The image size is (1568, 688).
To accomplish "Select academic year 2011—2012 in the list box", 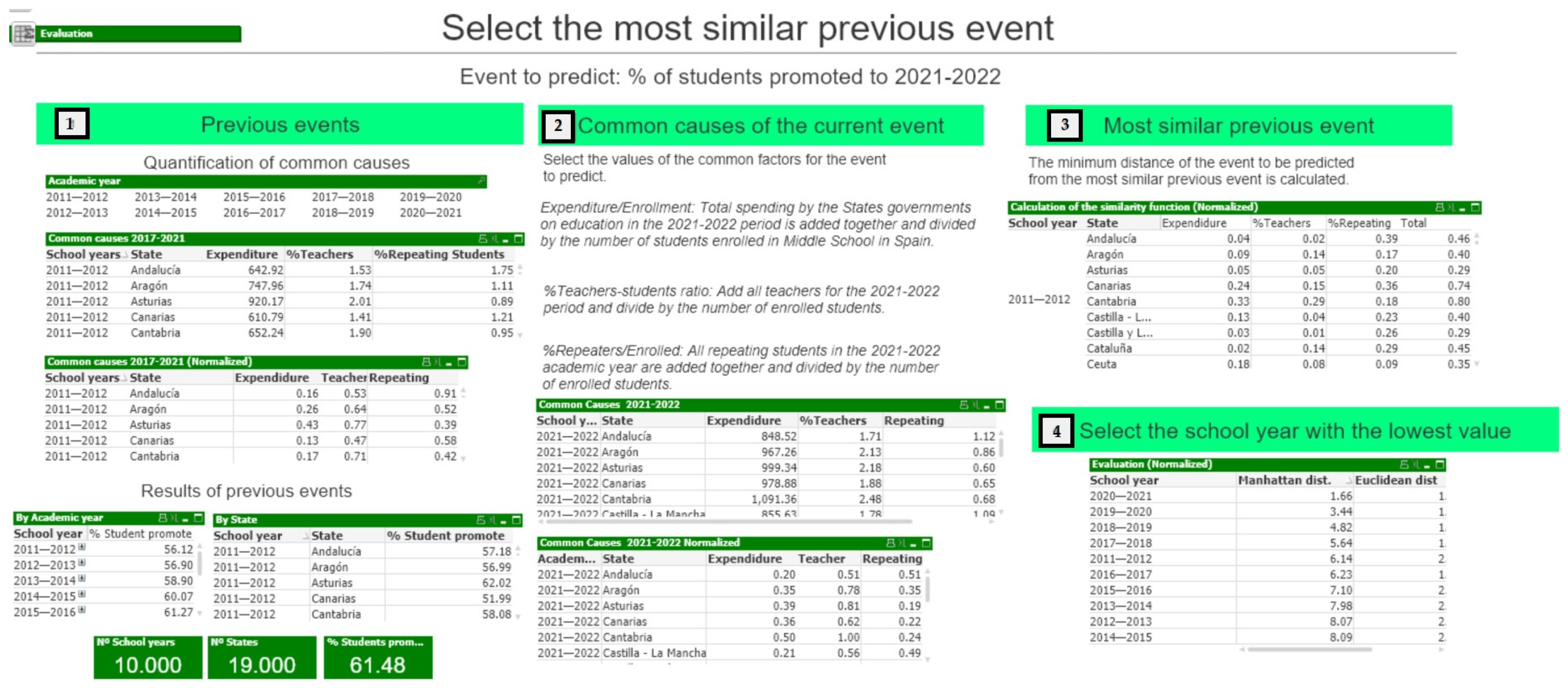I will 77,197.
